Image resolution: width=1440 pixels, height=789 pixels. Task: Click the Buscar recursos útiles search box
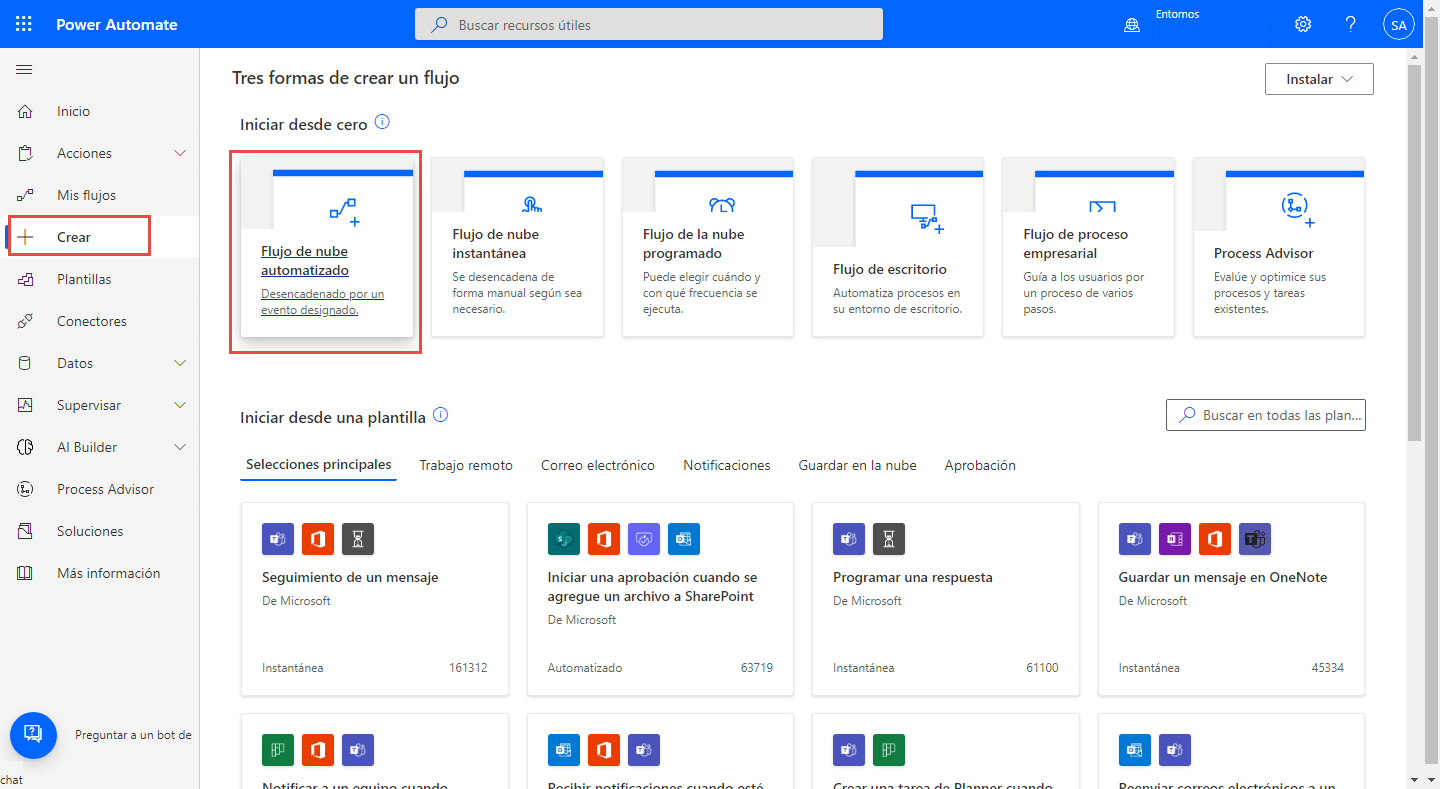tap(649, 24)
